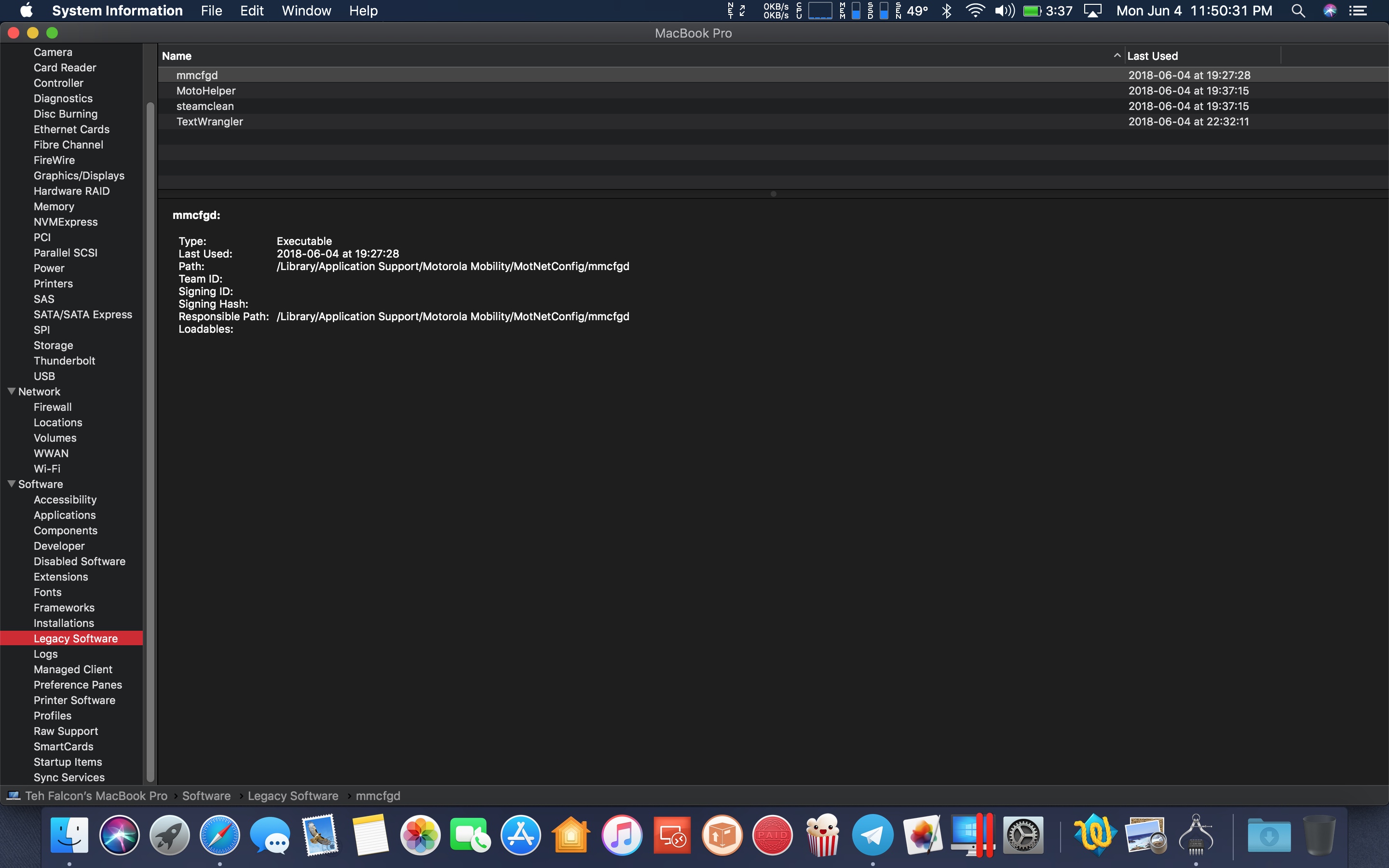Open the Apple menu
1389x868 pixels.
[27, 10]
